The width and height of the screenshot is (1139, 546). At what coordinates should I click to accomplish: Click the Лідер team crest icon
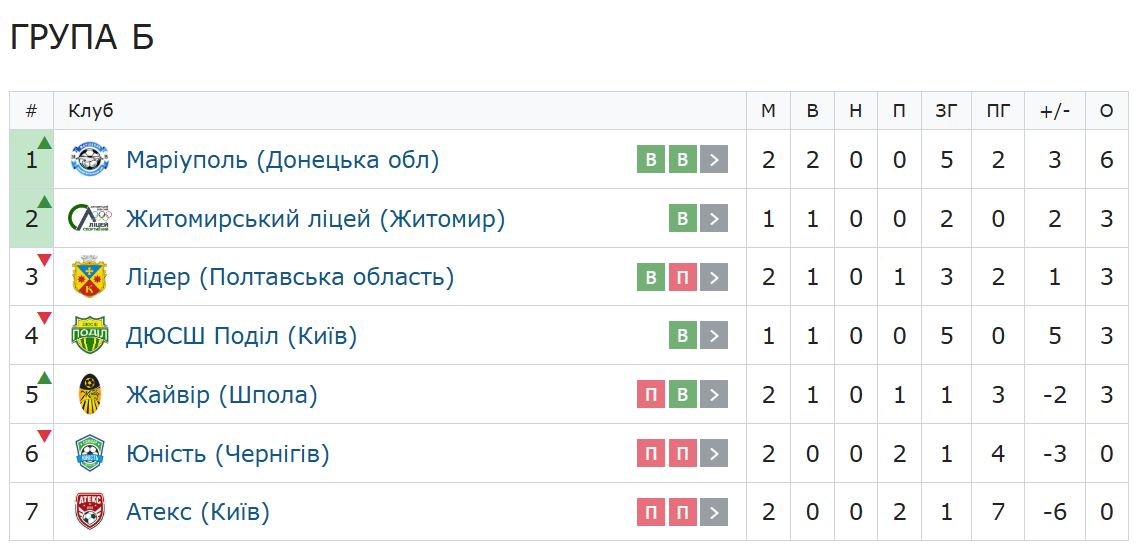pyautogui.click(x=90, y=277)
